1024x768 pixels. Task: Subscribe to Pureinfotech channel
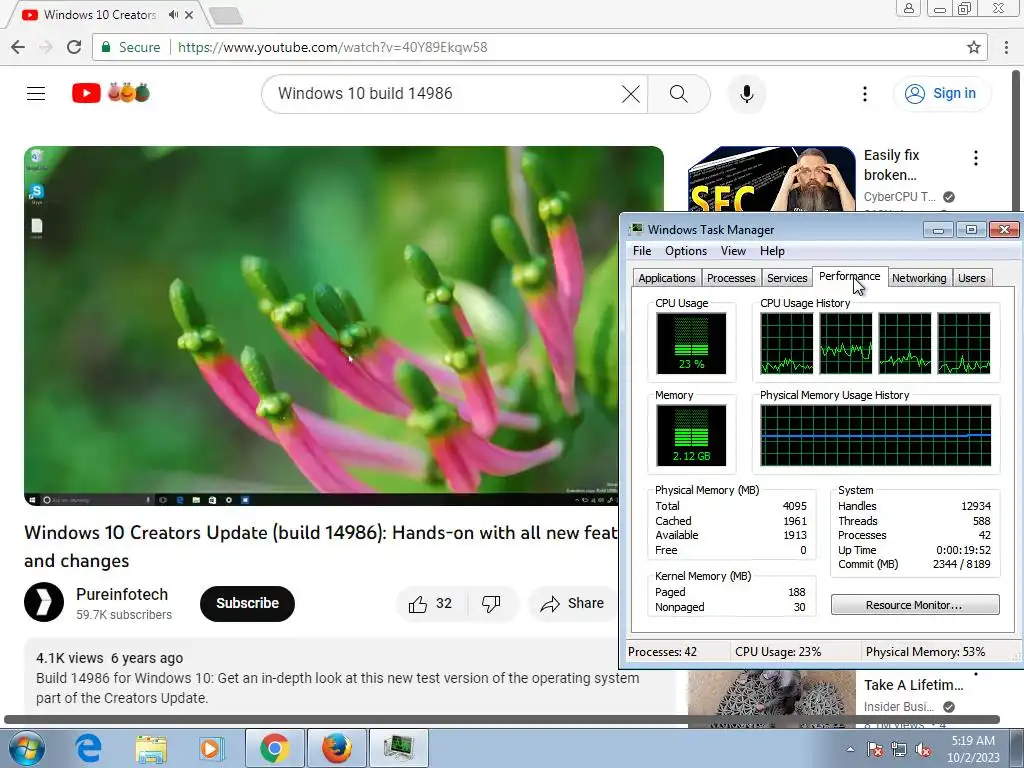coord(248,603)
